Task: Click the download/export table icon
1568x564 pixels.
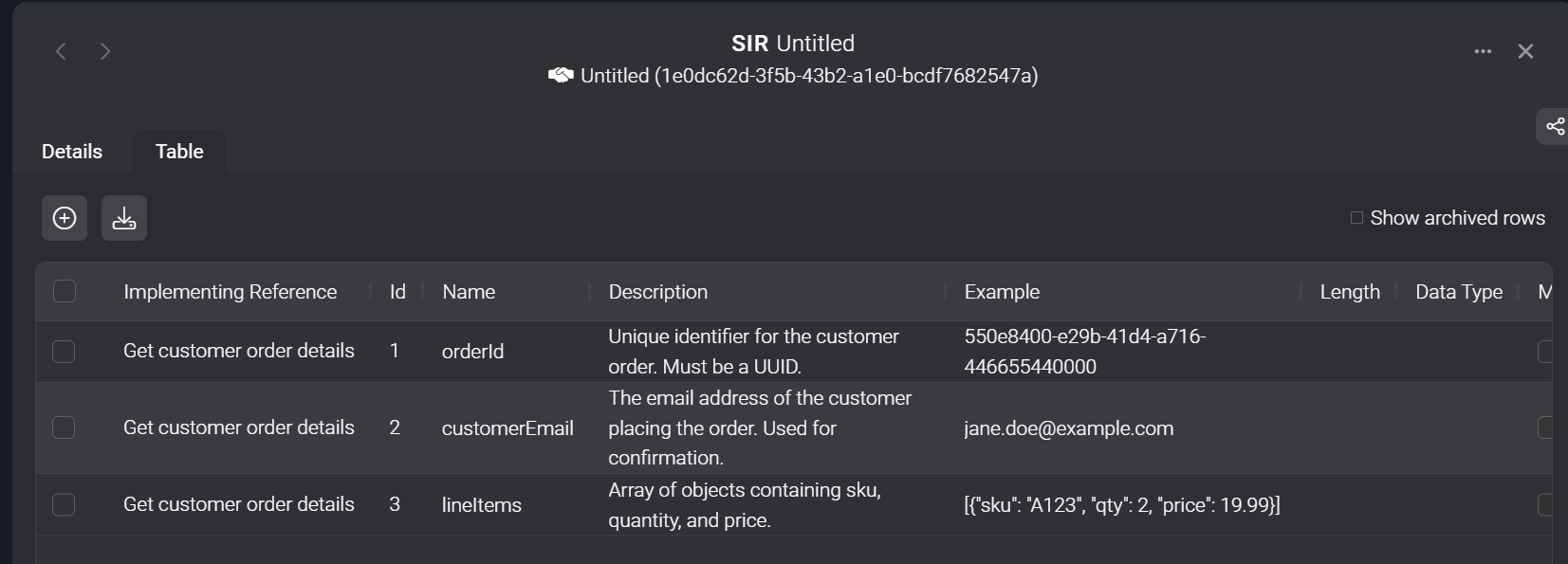Action: tap(124, 218)
